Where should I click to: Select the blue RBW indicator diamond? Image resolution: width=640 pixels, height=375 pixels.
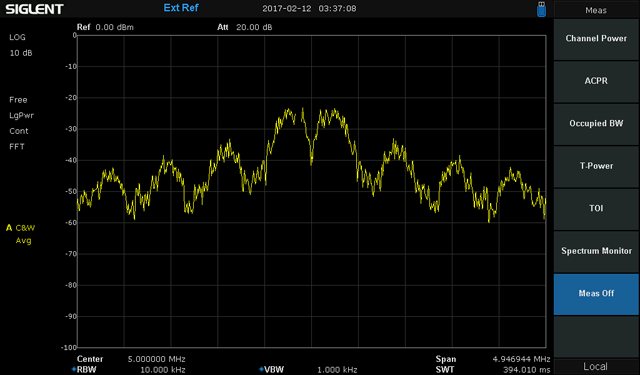[74, 369]
